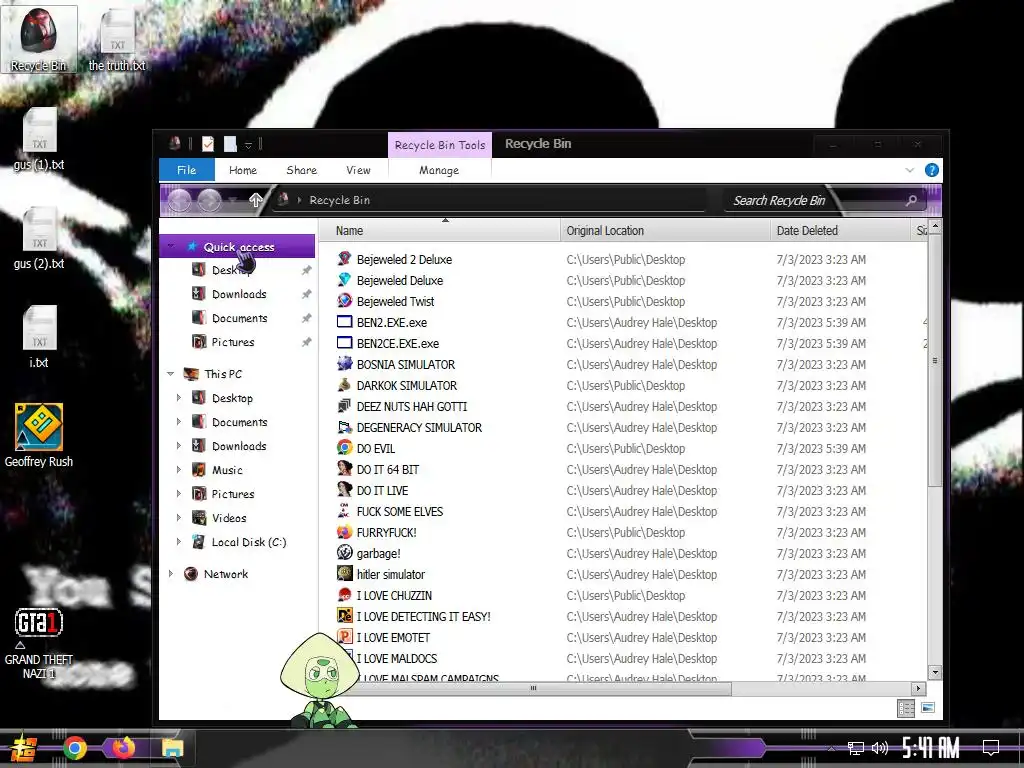The width and height of the screenshot is (1024, 768).
Task: Open the notification center icon
Action: [x=991, y=748]
